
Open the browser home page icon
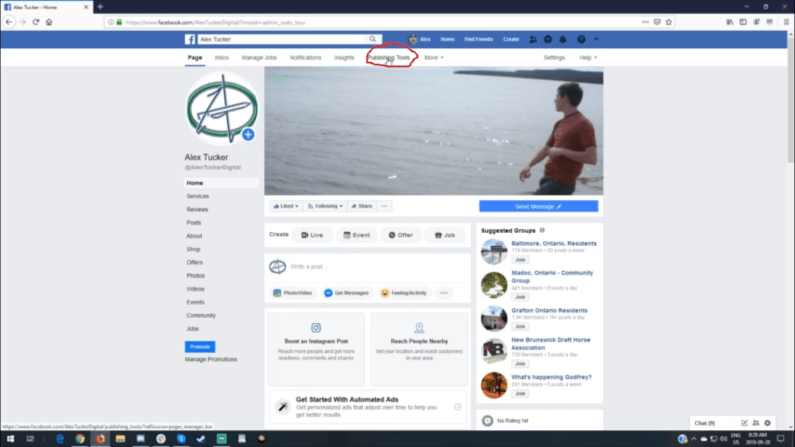(49, 22)
